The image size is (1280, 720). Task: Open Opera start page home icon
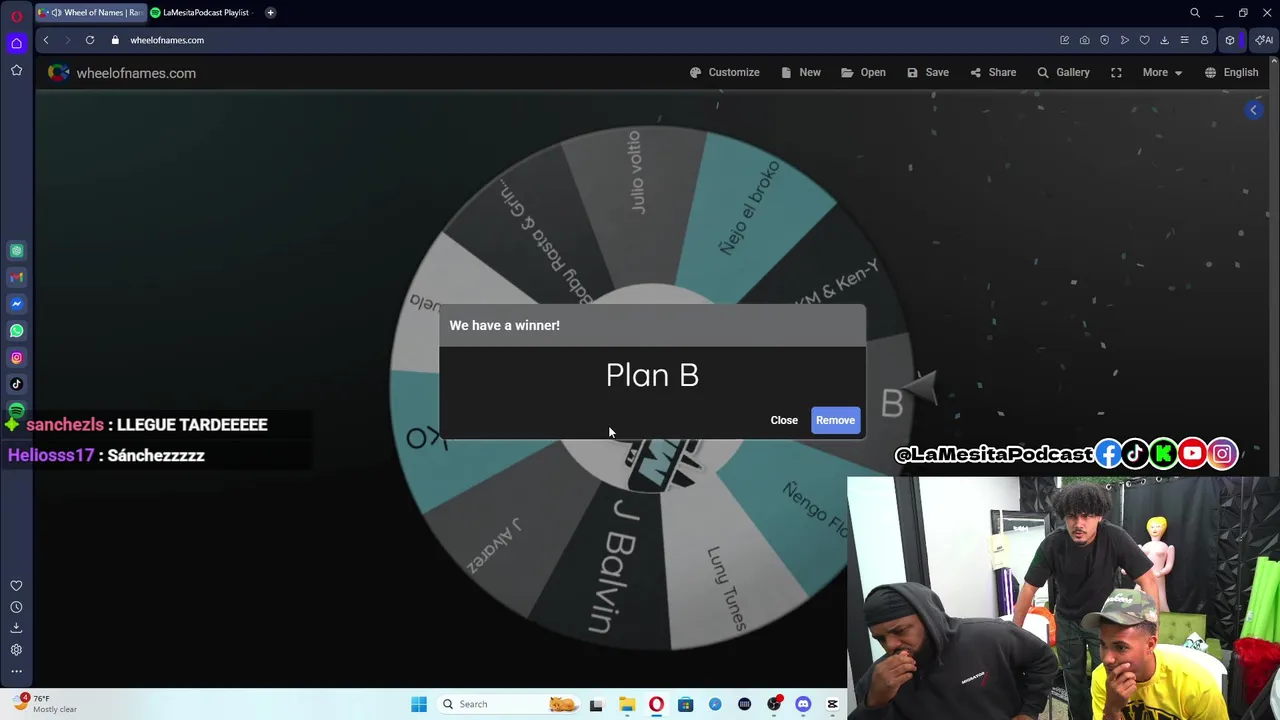(x=16, y=43)
